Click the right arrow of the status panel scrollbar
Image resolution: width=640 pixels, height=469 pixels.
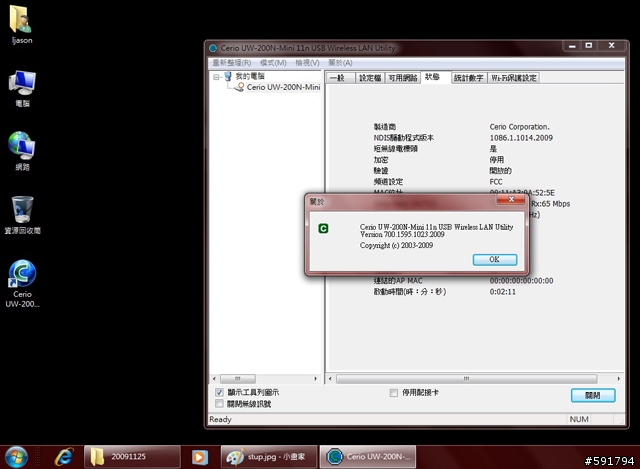click(x=619, y=379)
